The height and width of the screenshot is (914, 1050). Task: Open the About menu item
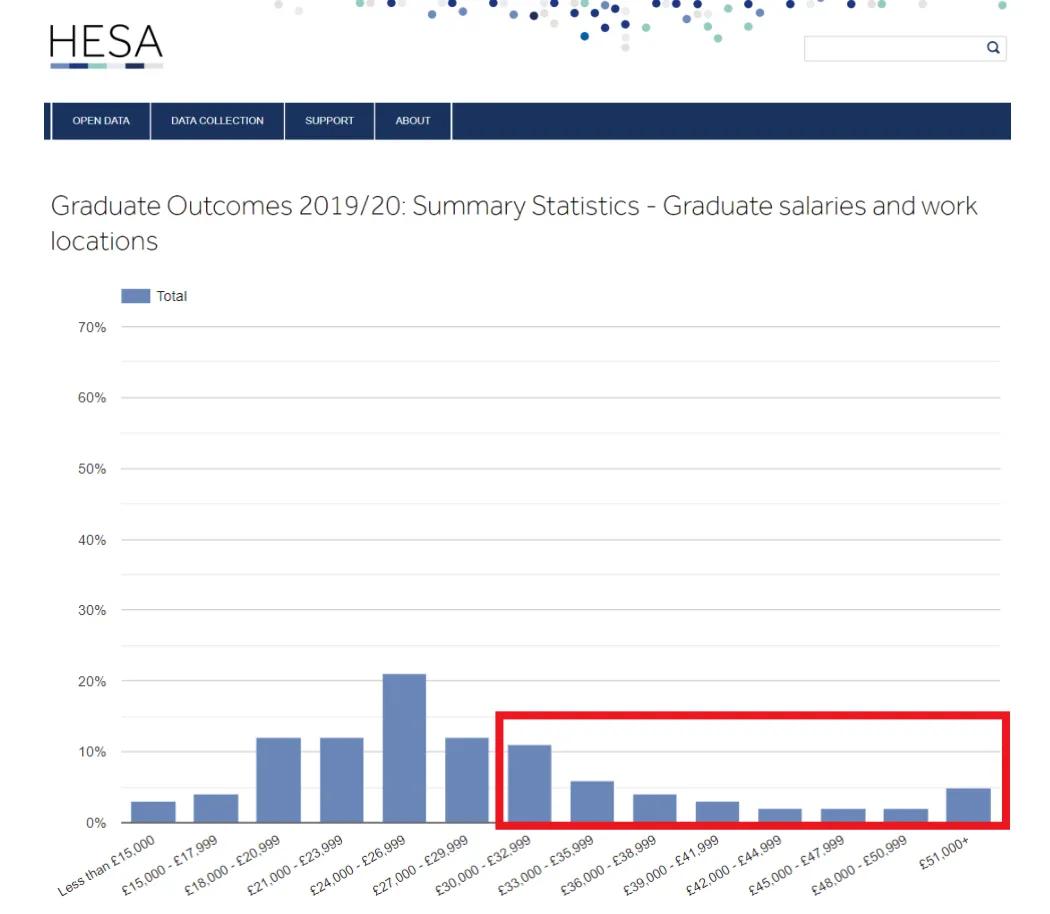coord(412,121)
